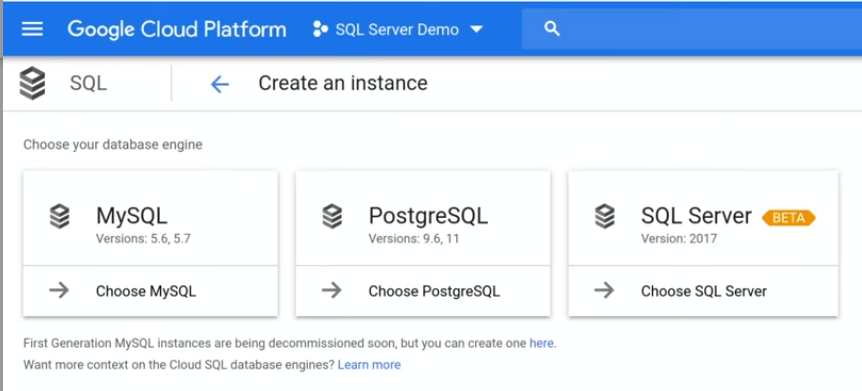
Task: Click 'Version: 2017' text
Action: (679, 239)
